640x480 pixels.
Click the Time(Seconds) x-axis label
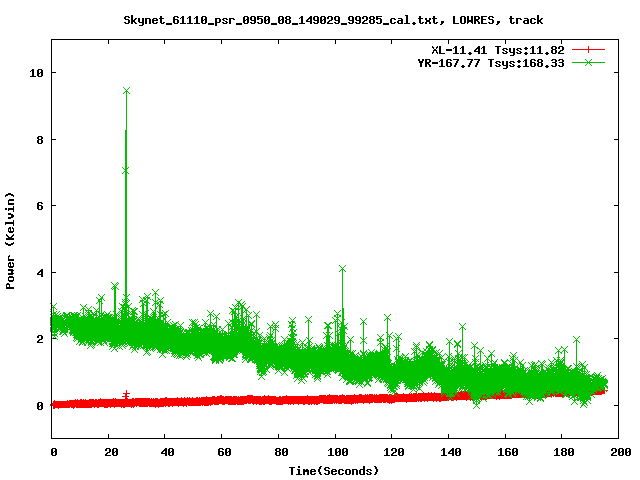[334, 470]
